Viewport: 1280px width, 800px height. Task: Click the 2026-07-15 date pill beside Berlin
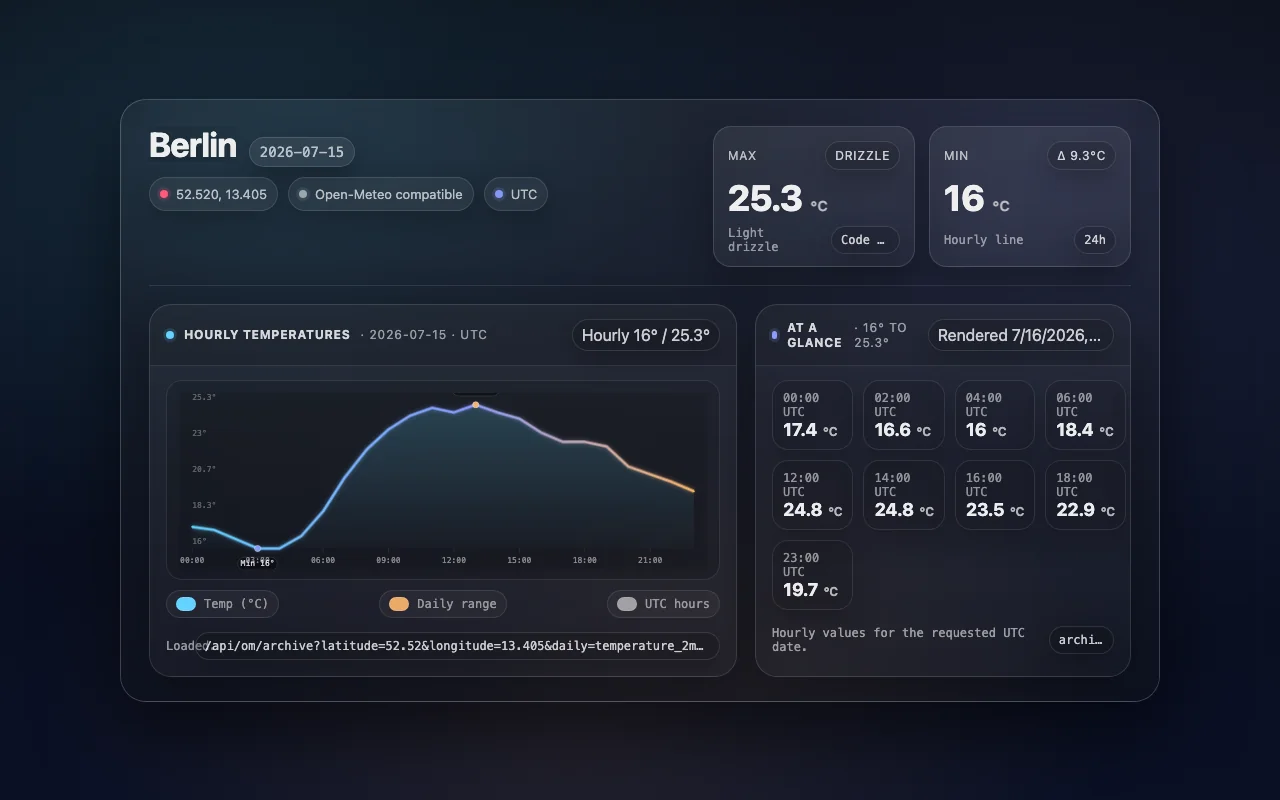(x=301, y=152)
